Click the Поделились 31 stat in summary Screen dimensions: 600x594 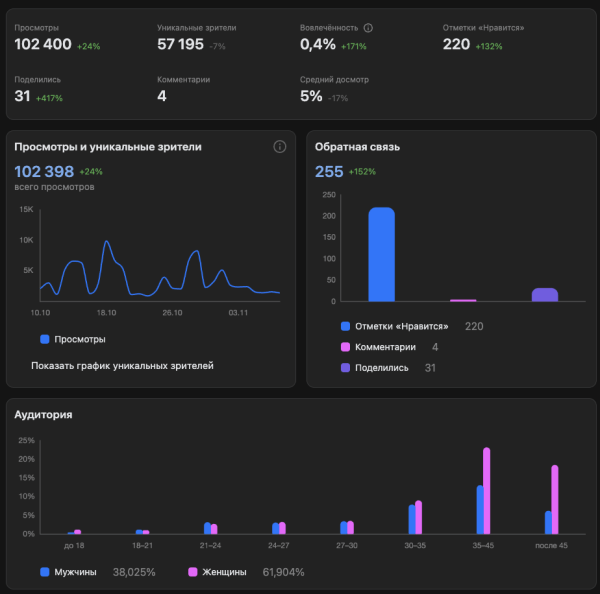pyautogui.click(x=23, y=97)
